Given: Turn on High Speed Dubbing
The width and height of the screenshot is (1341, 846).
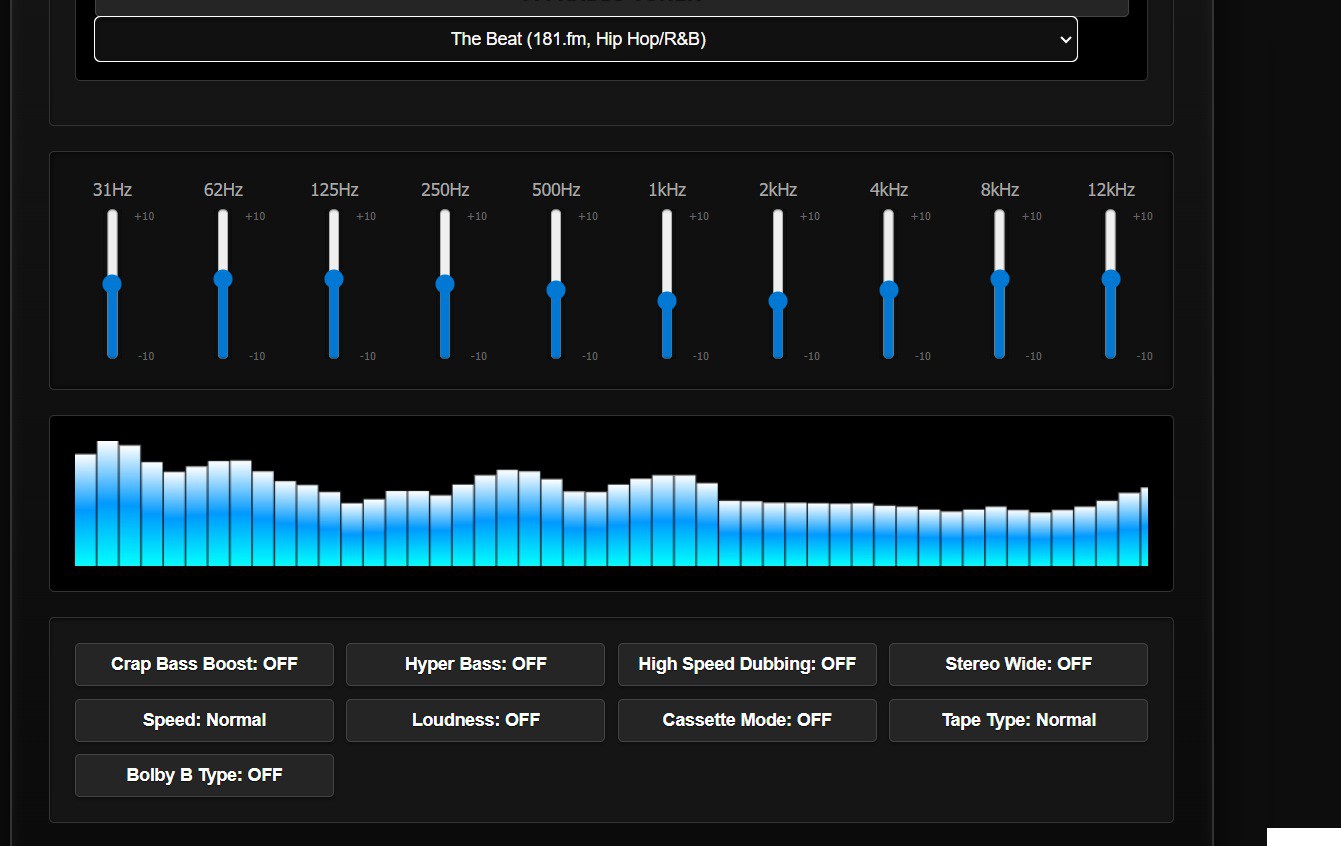Looking at the screenshot, I should pyautogui.click(x=747, y=664).
